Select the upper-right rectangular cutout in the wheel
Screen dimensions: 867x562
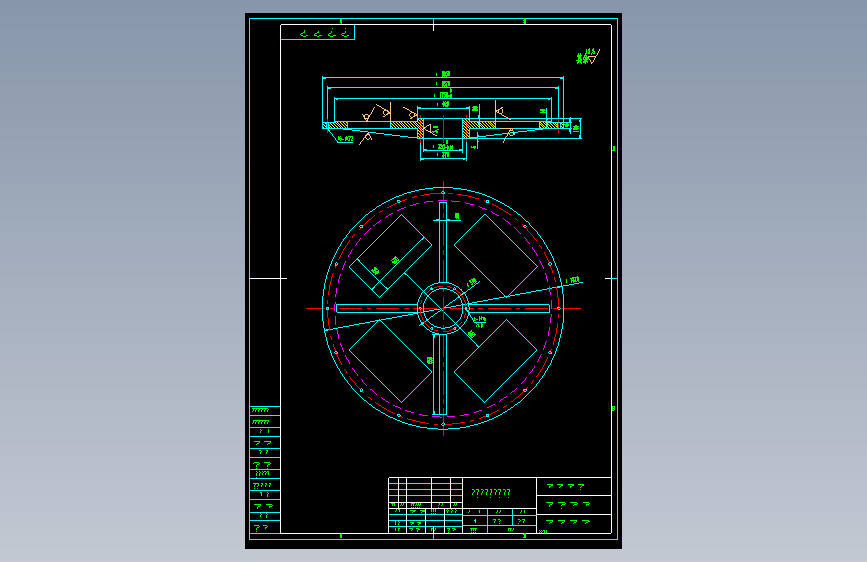(x=495, y=256)
